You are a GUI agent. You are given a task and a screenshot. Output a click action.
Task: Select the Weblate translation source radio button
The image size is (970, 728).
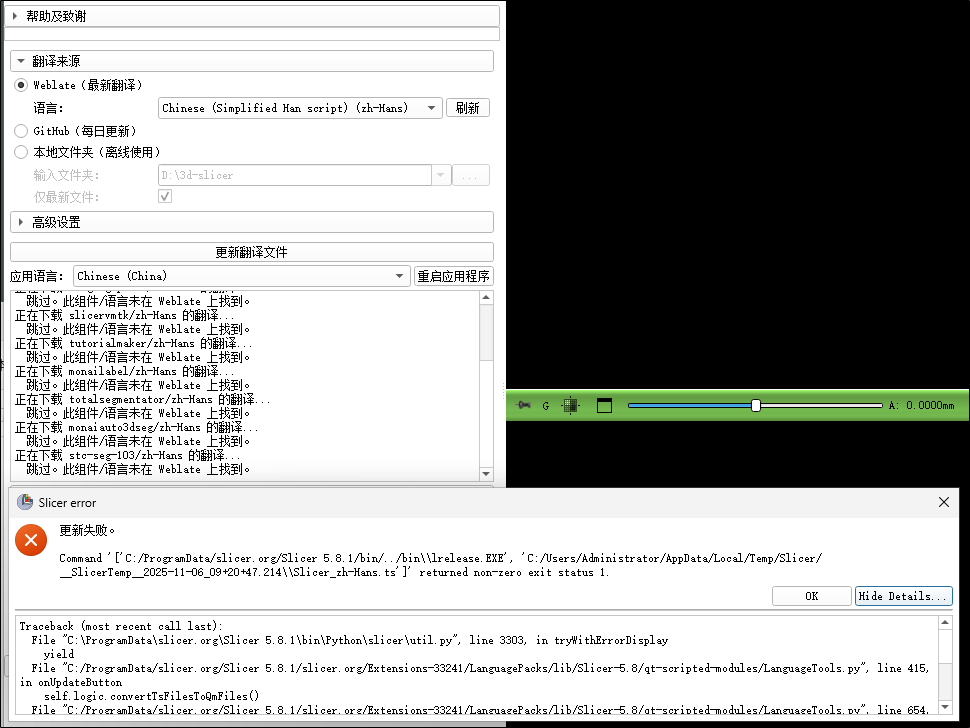(21, 86)
